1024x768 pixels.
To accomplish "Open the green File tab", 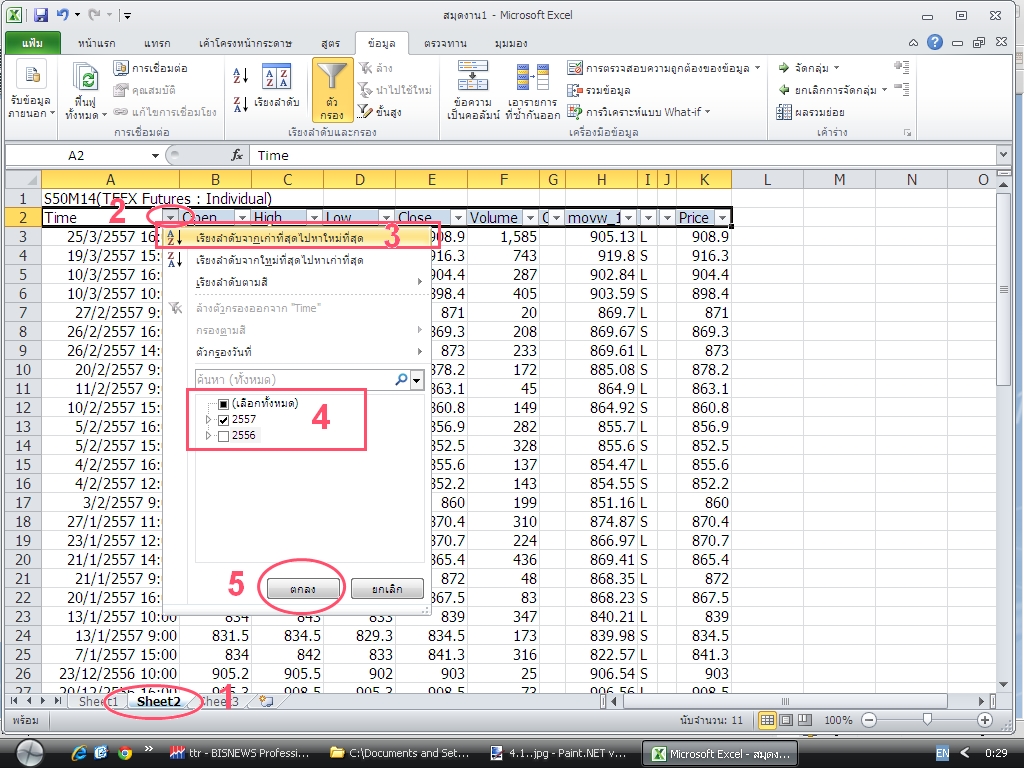I will pos(33,43).
